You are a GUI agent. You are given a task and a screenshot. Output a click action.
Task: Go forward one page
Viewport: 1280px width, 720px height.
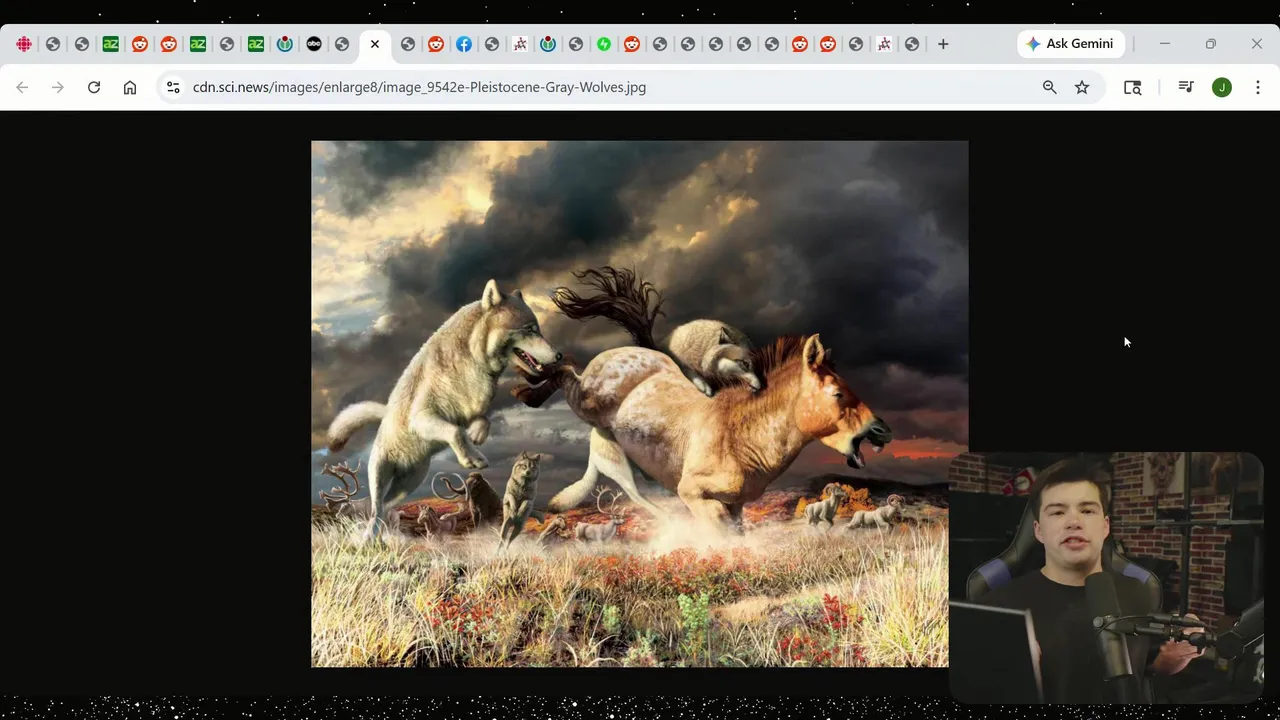(58, 87)
